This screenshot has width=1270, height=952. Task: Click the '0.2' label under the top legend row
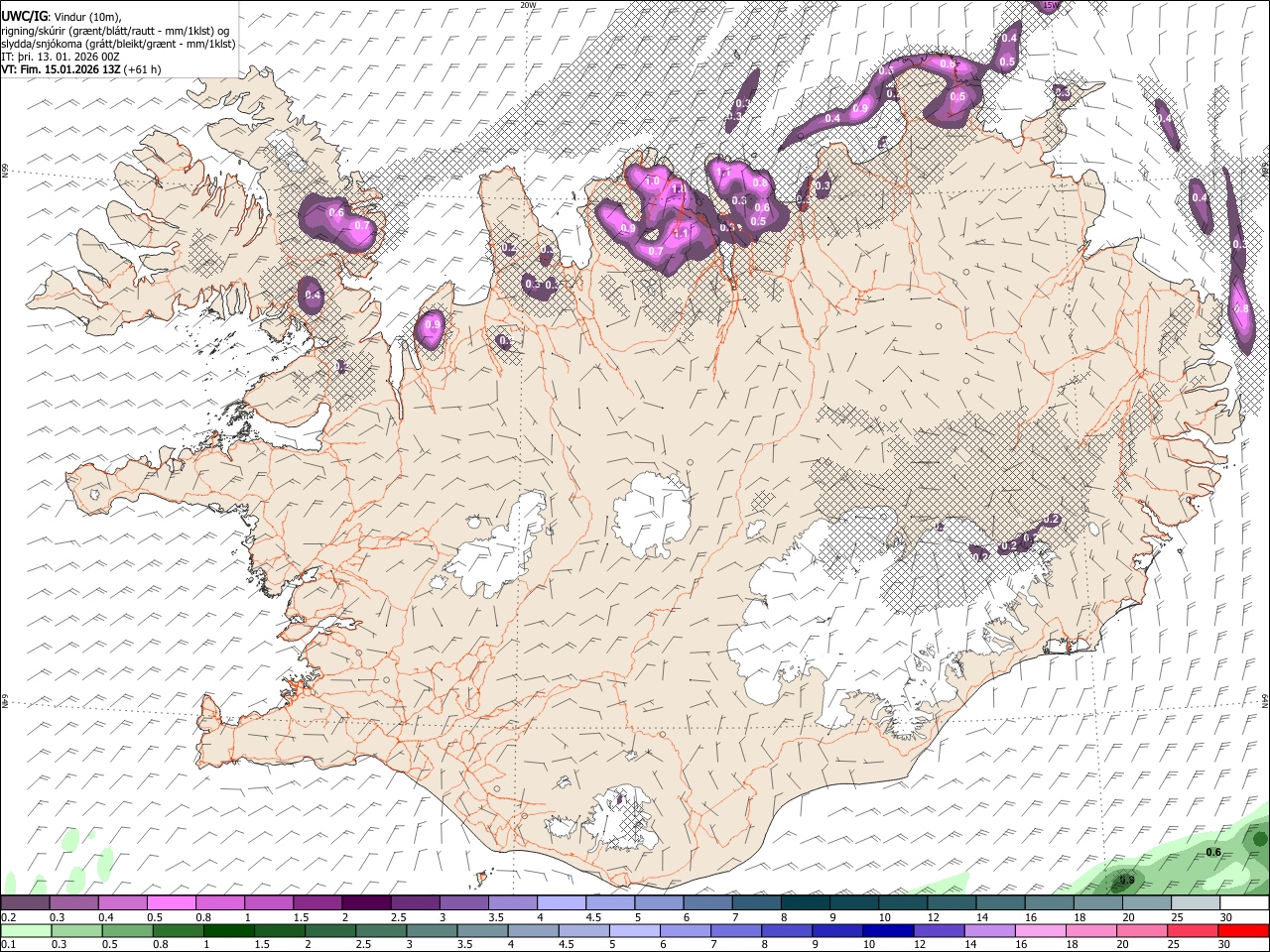coord(8,917)
